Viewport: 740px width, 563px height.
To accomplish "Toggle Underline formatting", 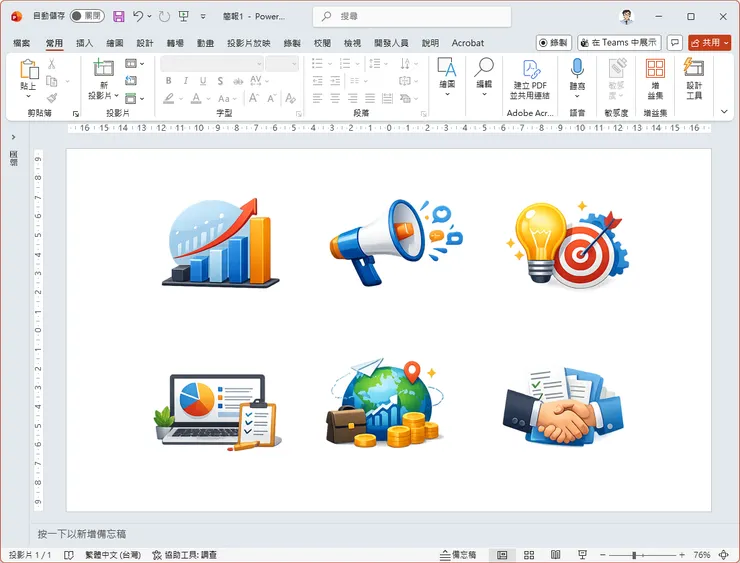I will (202, 81).
